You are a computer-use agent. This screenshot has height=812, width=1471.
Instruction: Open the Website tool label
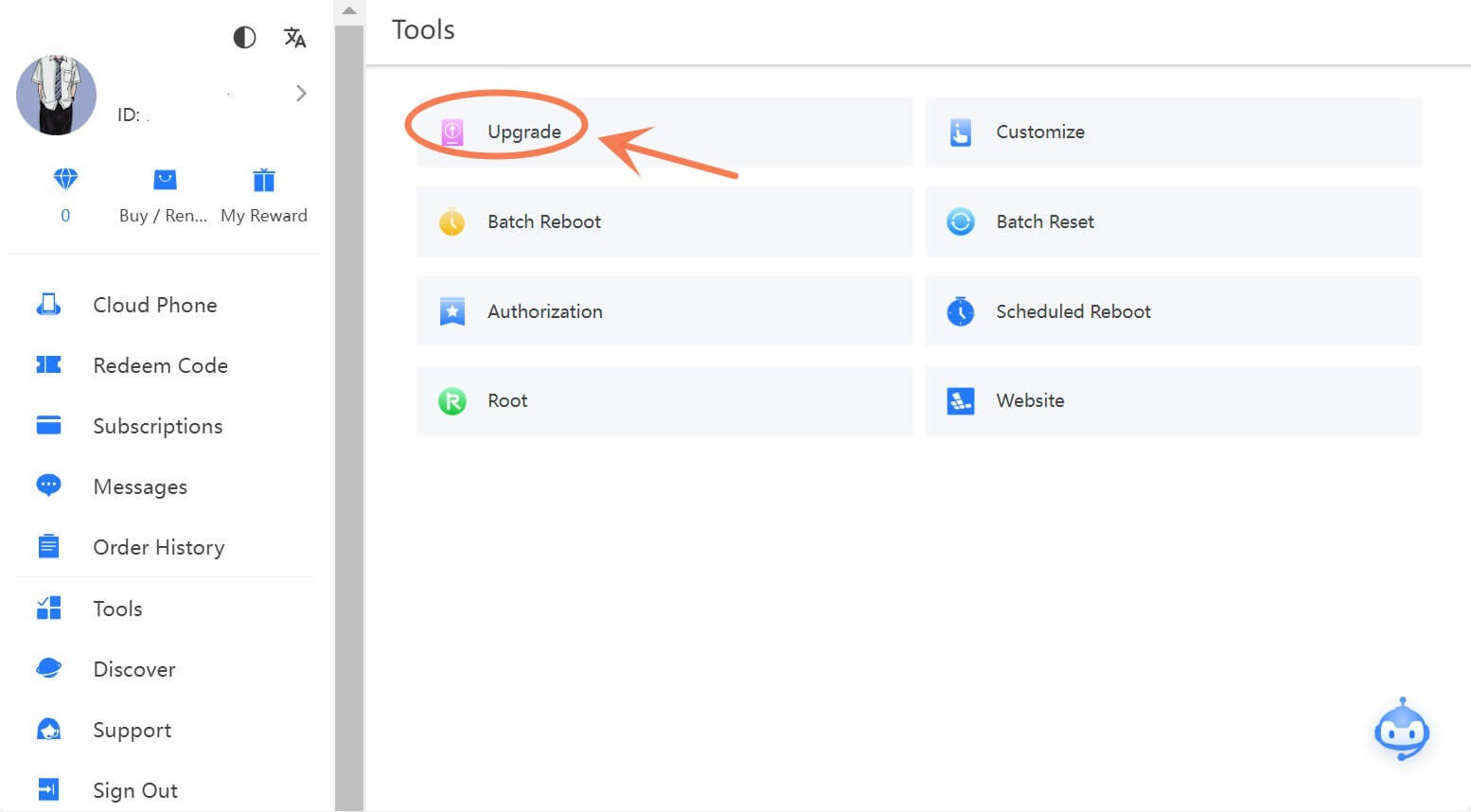pos(1030,400)
